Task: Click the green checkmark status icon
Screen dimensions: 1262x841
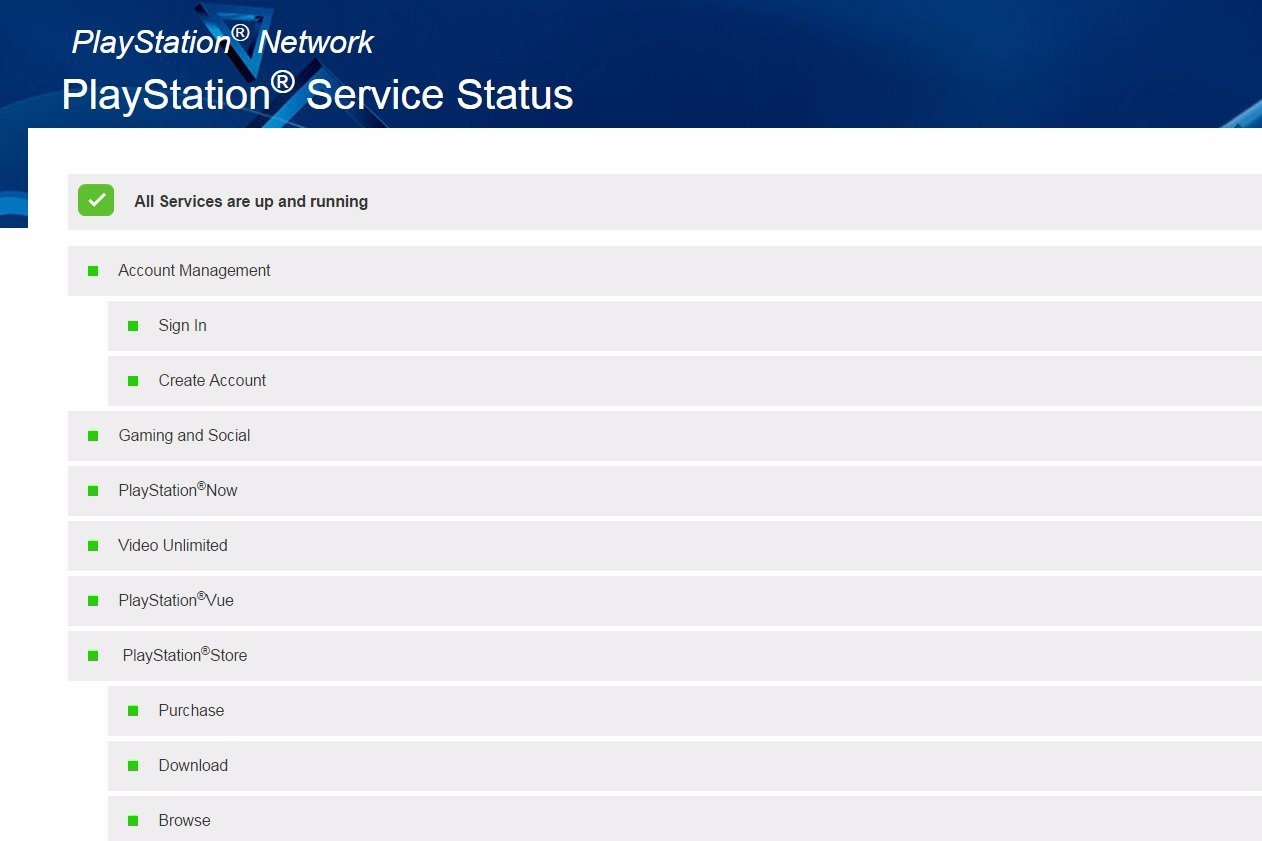Action: (x=96, y=200)
